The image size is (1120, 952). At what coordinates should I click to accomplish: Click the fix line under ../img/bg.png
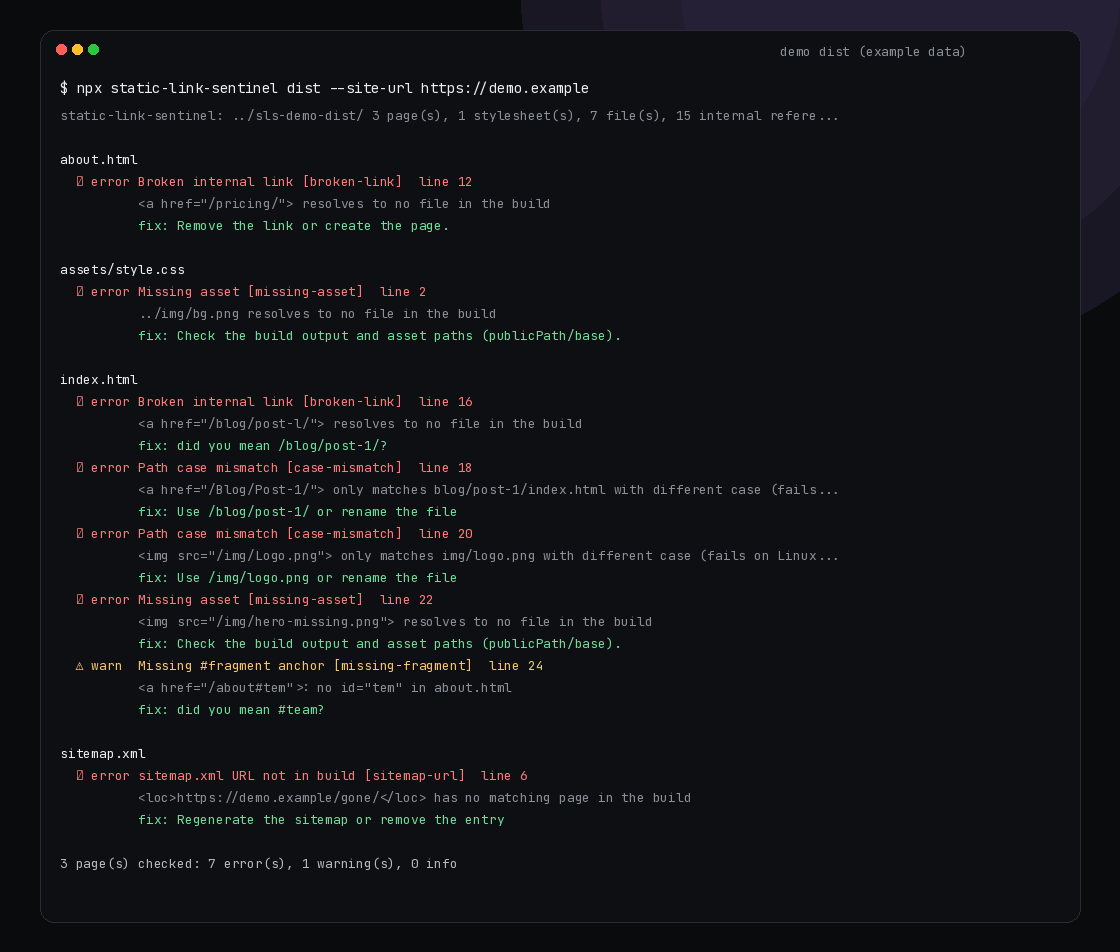click(379, 336)
